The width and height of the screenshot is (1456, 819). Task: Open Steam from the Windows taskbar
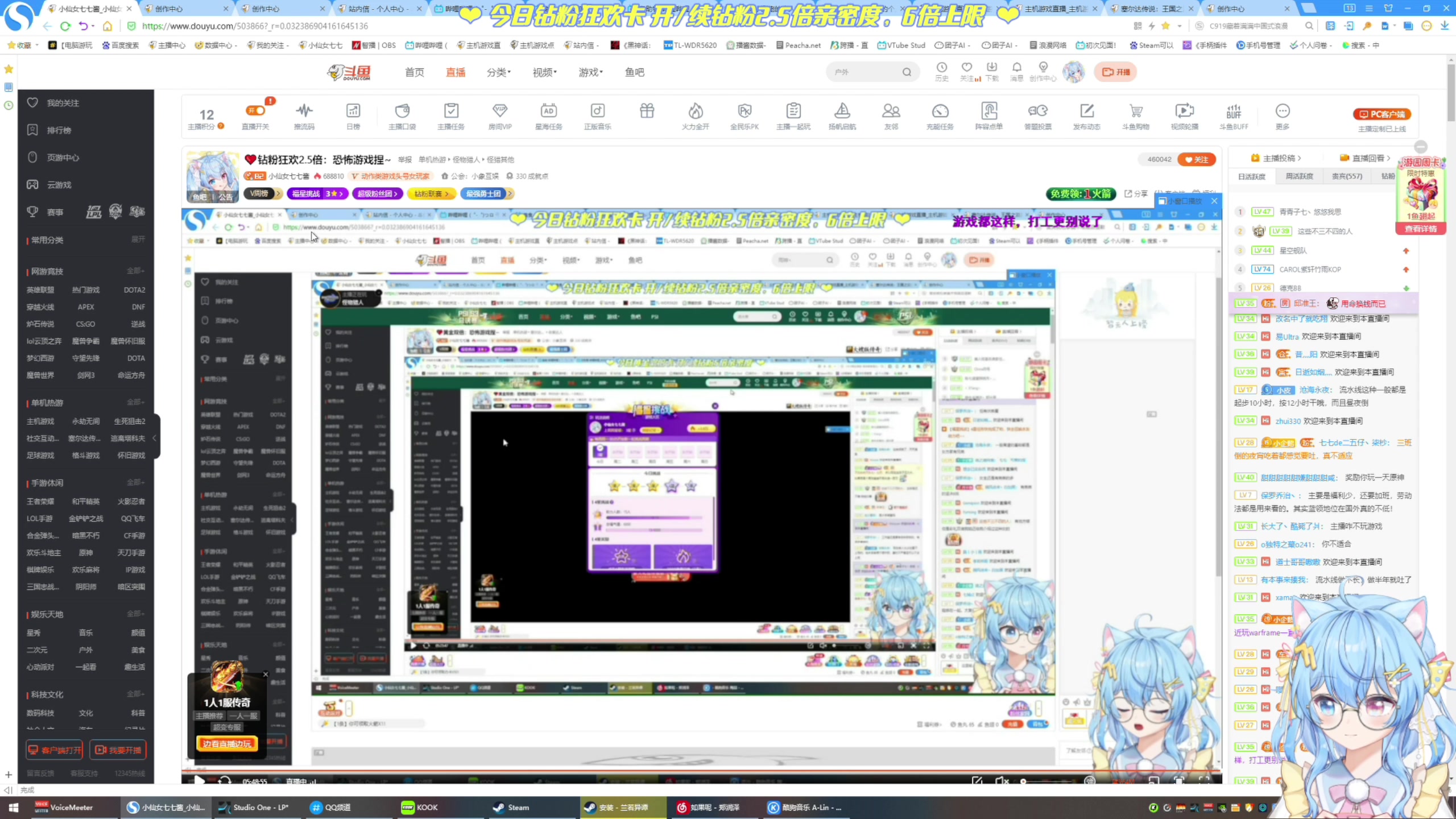pyautogui.click(x=511, y=807)
